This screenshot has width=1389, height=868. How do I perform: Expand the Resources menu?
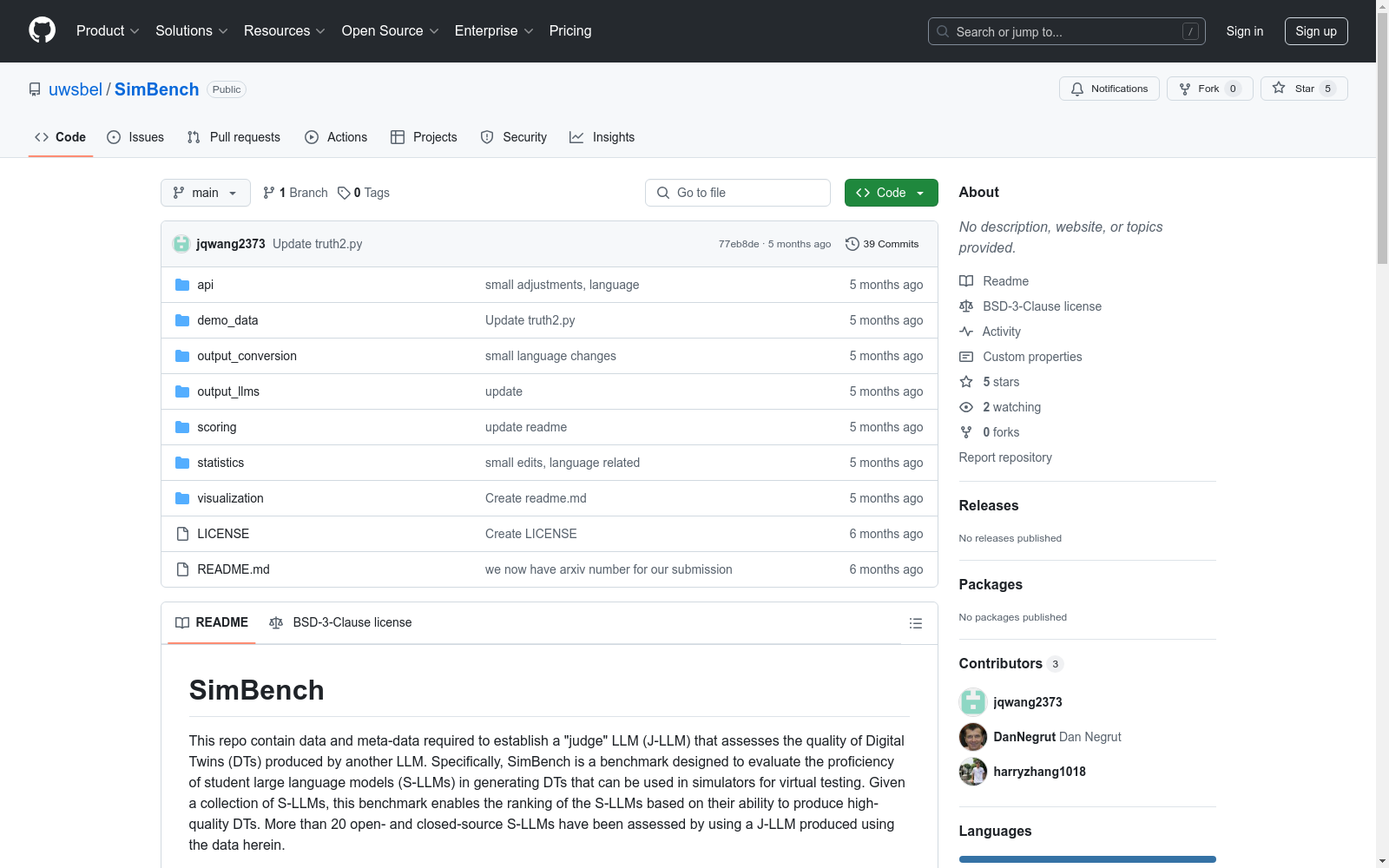pos(285,30)
